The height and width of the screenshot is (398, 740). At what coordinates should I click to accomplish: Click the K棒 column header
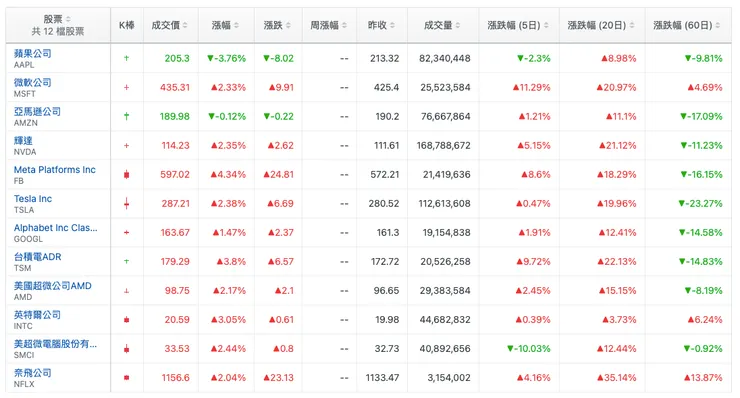tap(126, 25)
